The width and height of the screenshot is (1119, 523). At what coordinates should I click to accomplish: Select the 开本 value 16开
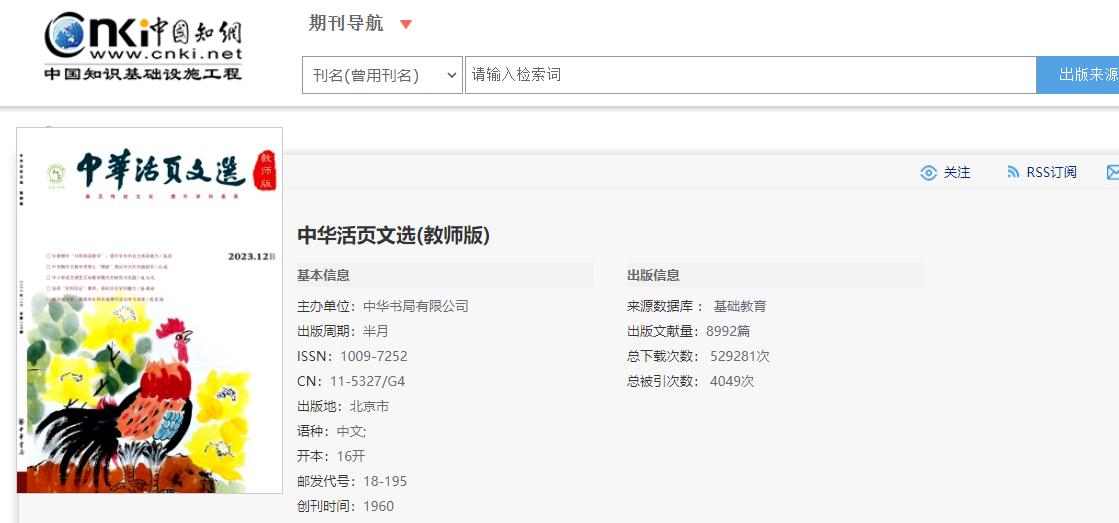(350, 456)
